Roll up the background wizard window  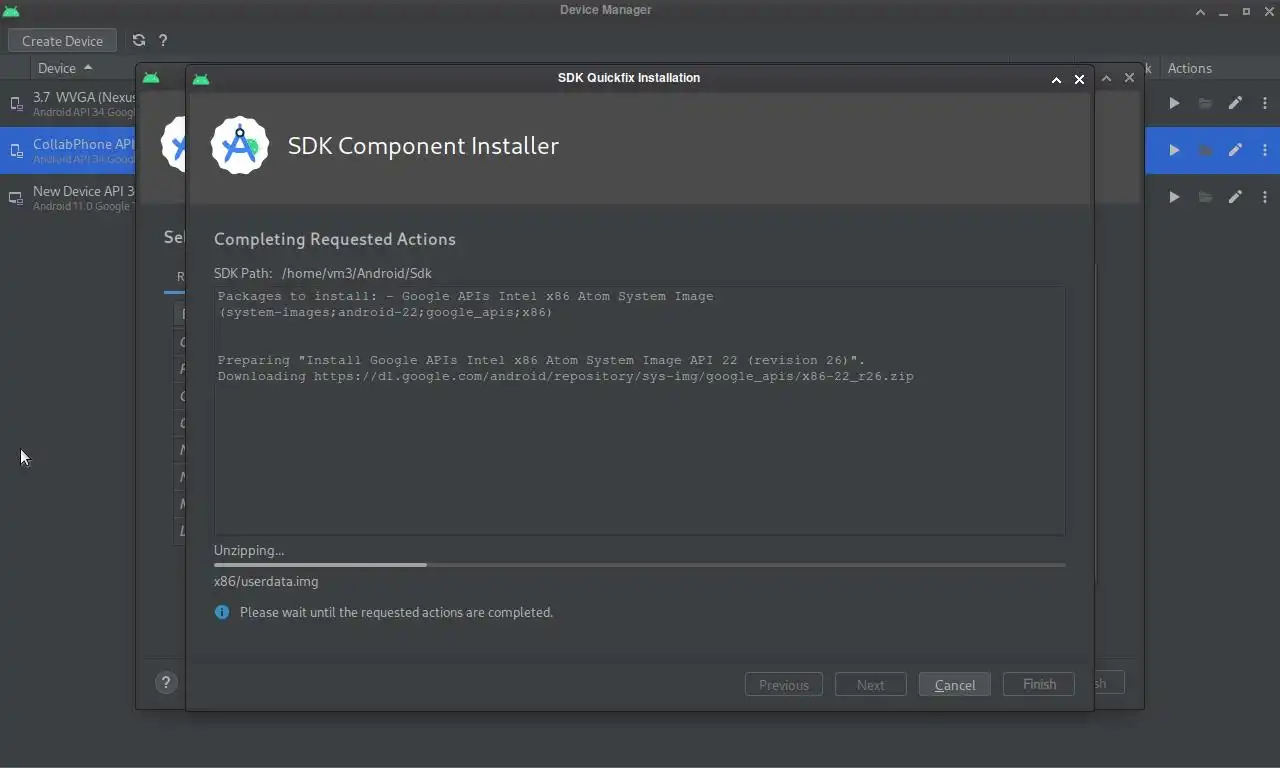coord(1106,78)
